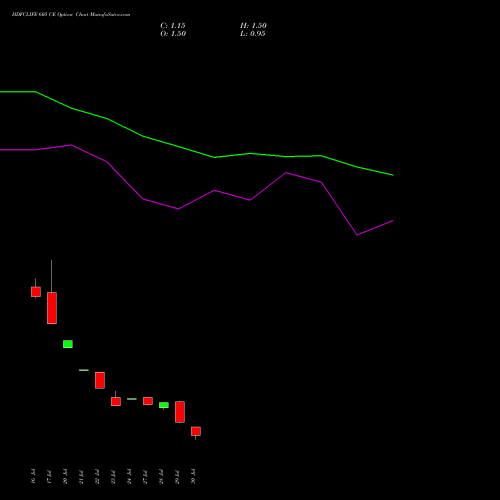Click the green candlestick for 28 Jul

164,405
